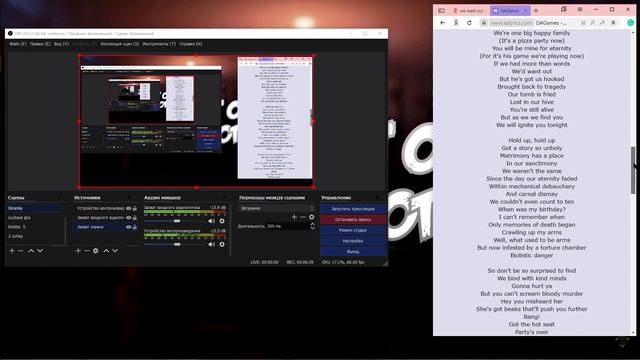Add a scene transition with plus icon
The width and height of the screenshot is (640, 360).
(x=294, y=217)
